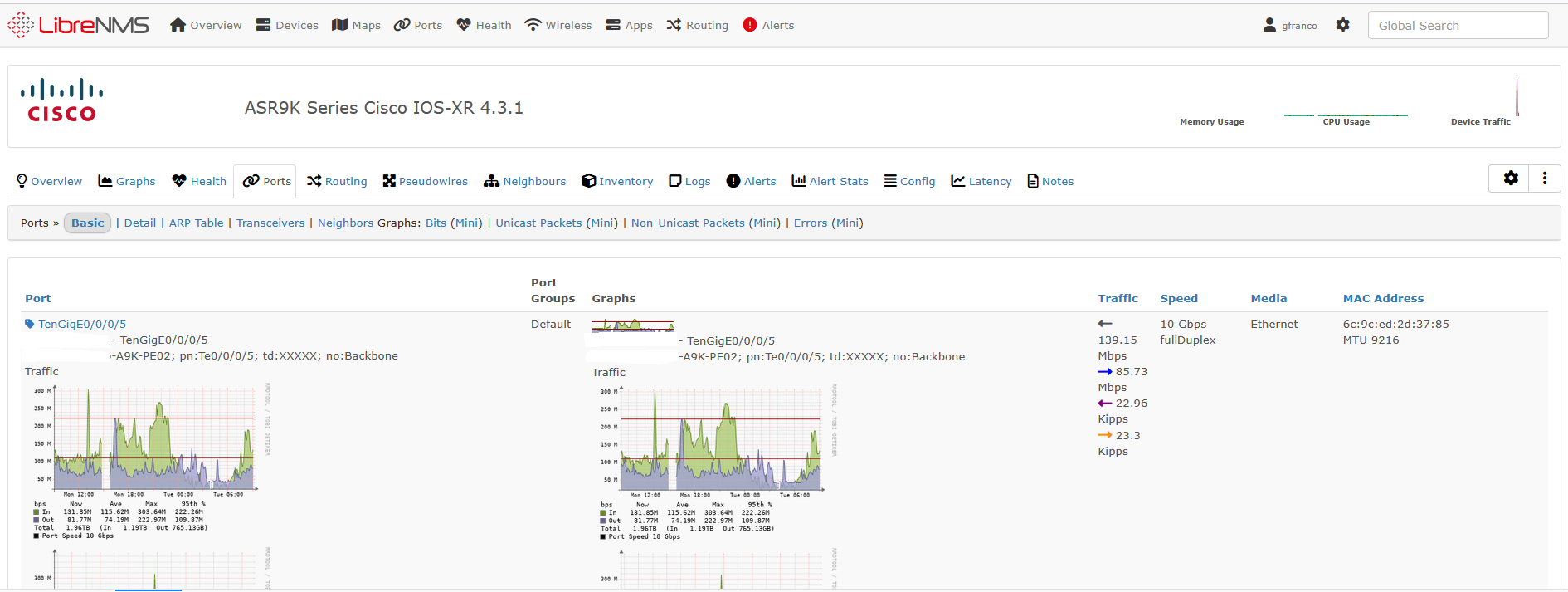Screen dimensions: 1568x592
Task: Open the Devices navbar menu
Action: 287,25
